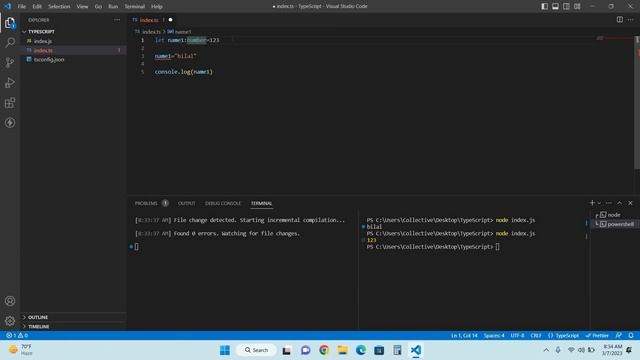Click Ln 1, Col 14 status item
The image size is (640, 360).
(464, 336)
